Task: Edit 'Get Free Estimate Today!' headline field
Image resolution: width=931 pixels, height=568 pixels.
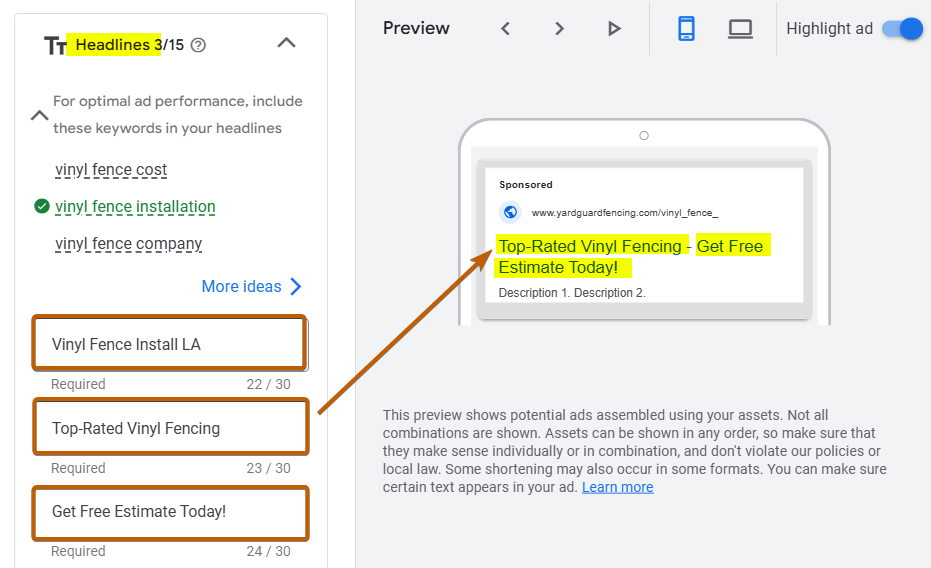Action: (168, 511)
